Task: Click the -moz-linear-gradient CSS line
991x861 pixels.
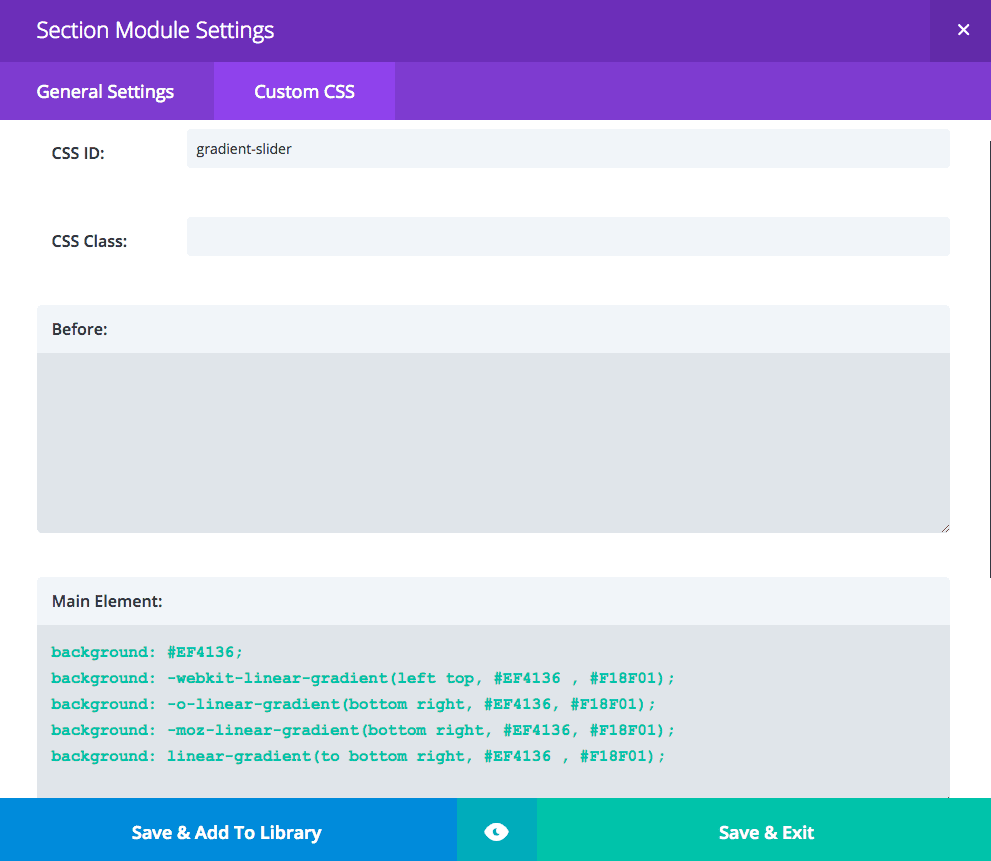Action: 363,730
